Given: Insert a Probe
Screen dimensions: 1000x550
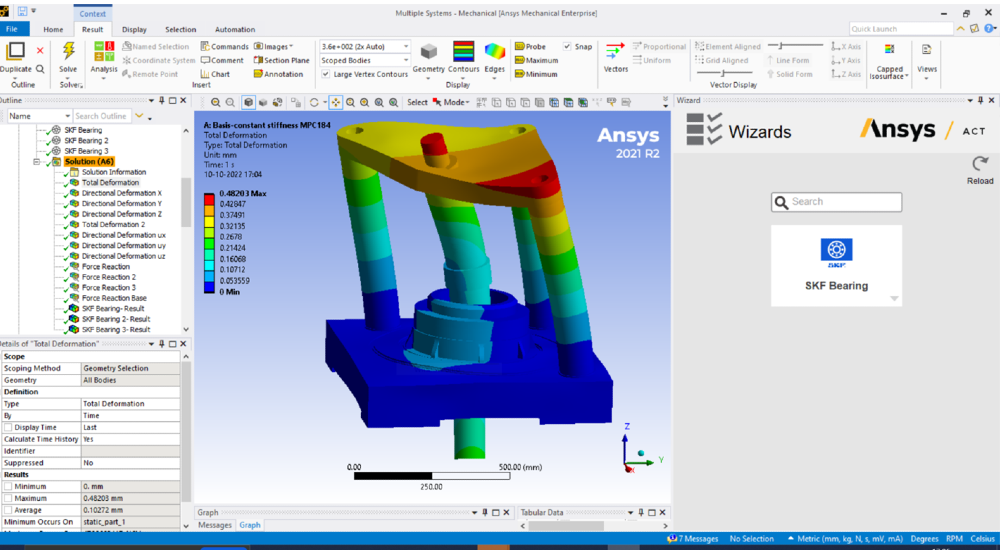Looking at the screenshot, I should point(530,47).
